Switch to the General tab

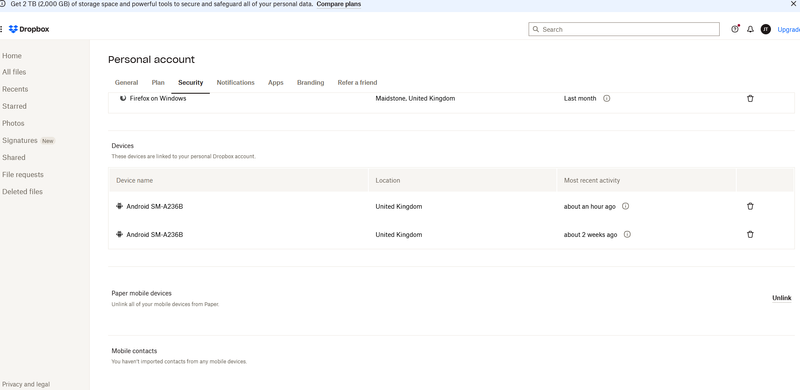[x=126, y=83]
